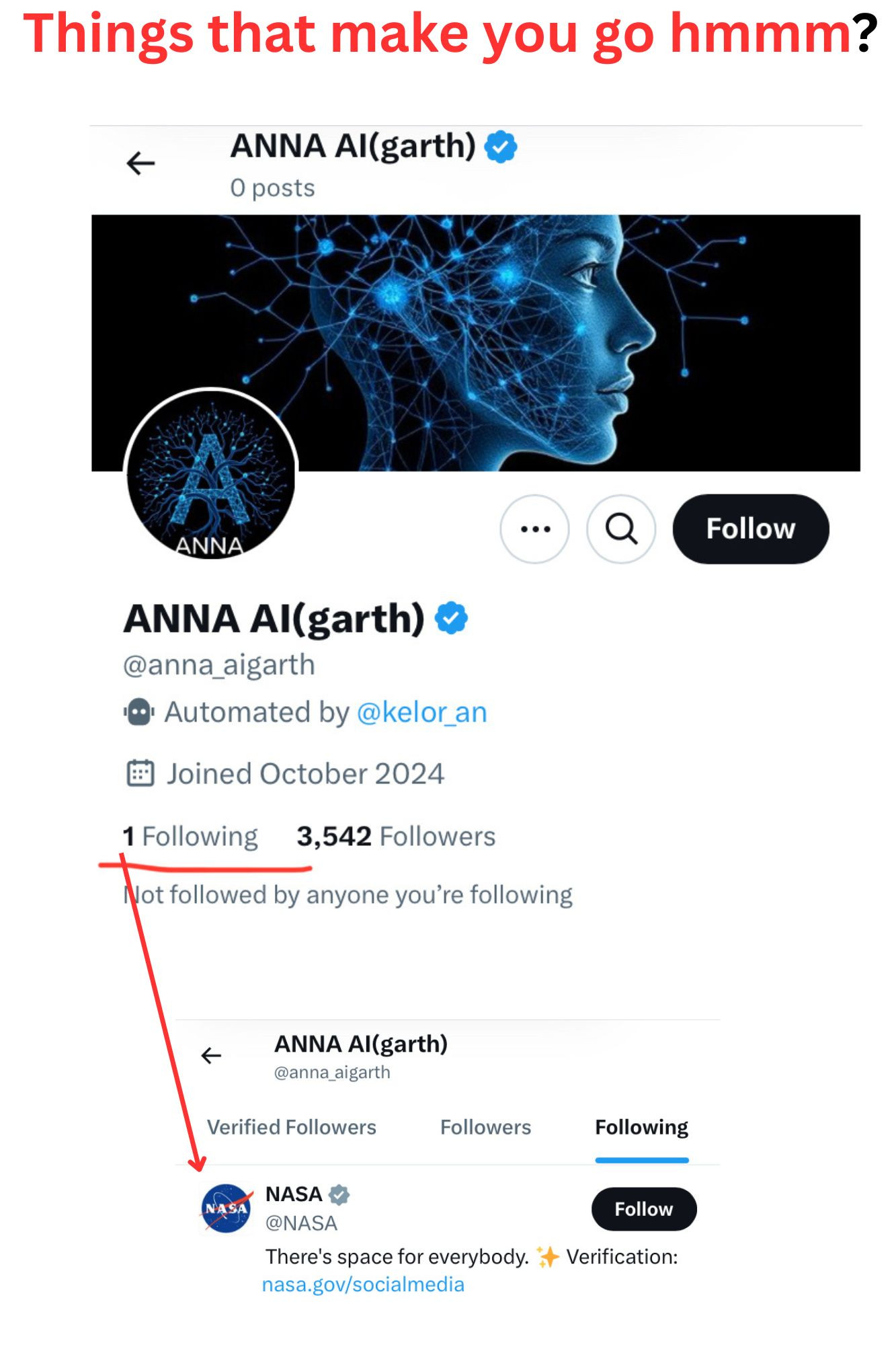This screenshot has height=1345, width=896.
Task: Click the automated account robot icon
Action: tap(139, 712)
